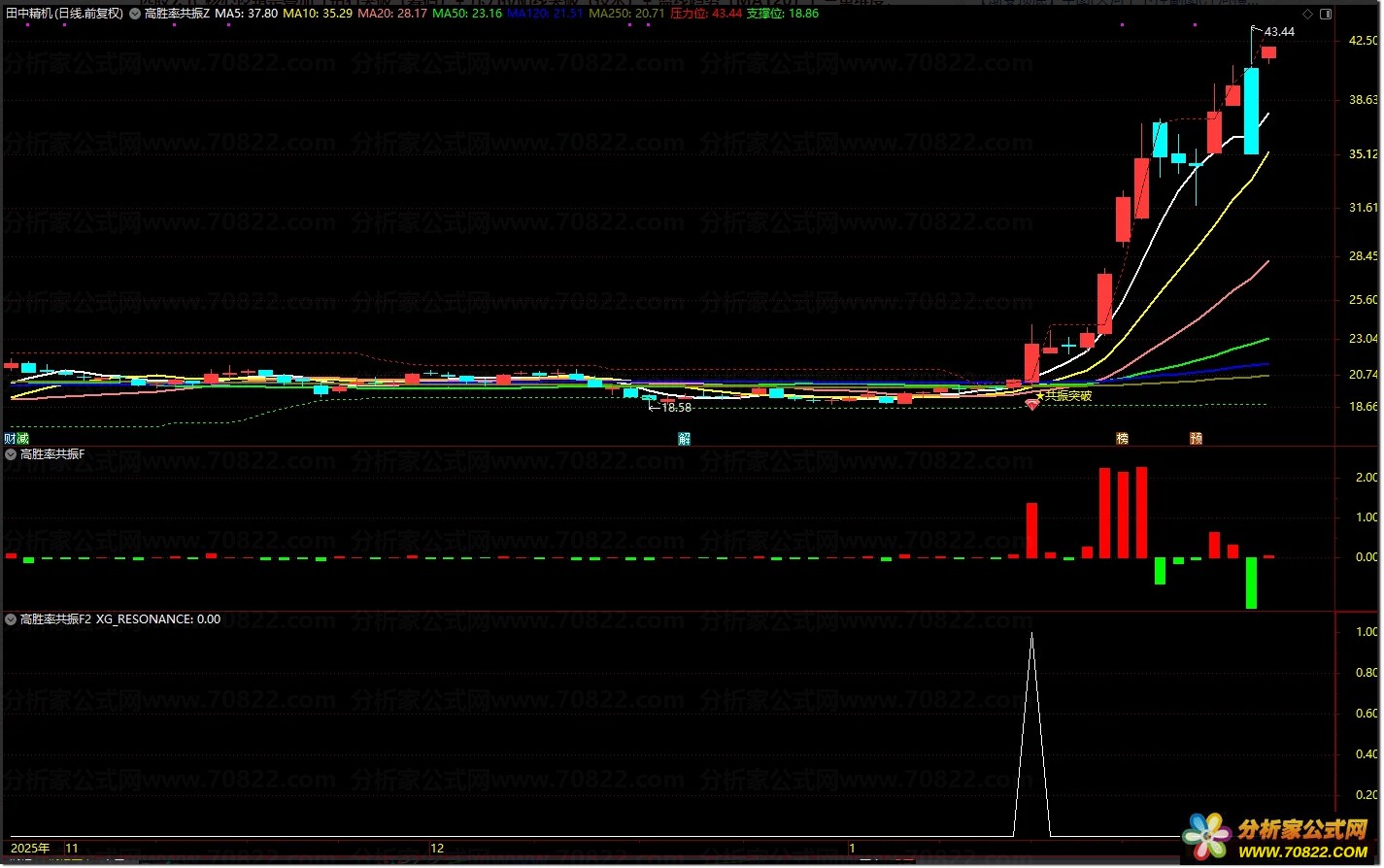Select the 12 month marker on timeline
This screenshot has width=1384, height=868.
pos(437,848)
